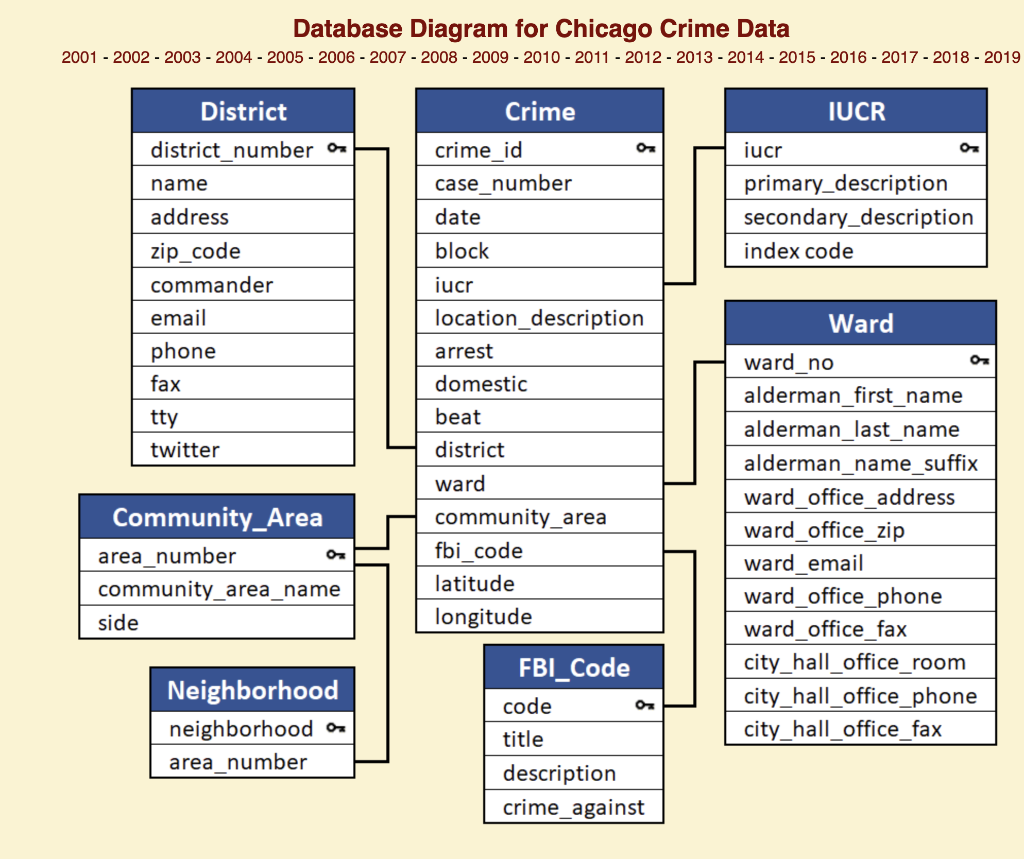This screenshot has height=859, width=1024.
Task: Go to the 2009 data link
Action: pos(490,57)
